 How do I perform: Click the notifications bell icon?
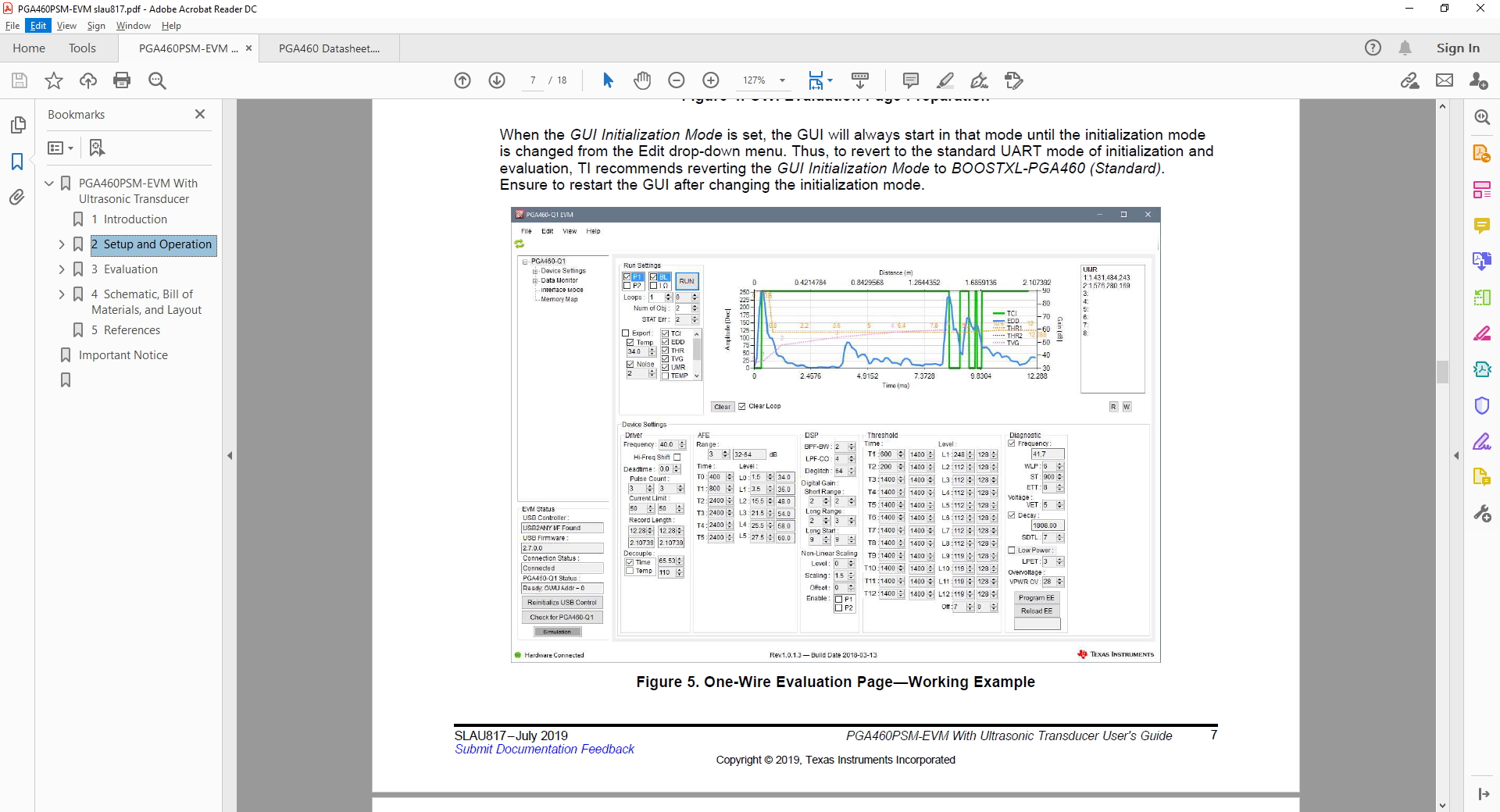tap(1405, 48)
